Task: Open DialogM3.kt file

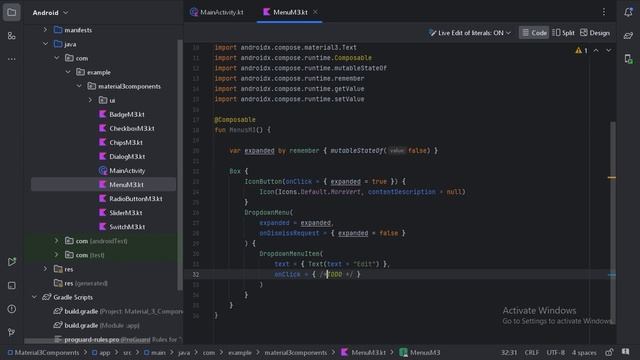Action: (122, 156)
